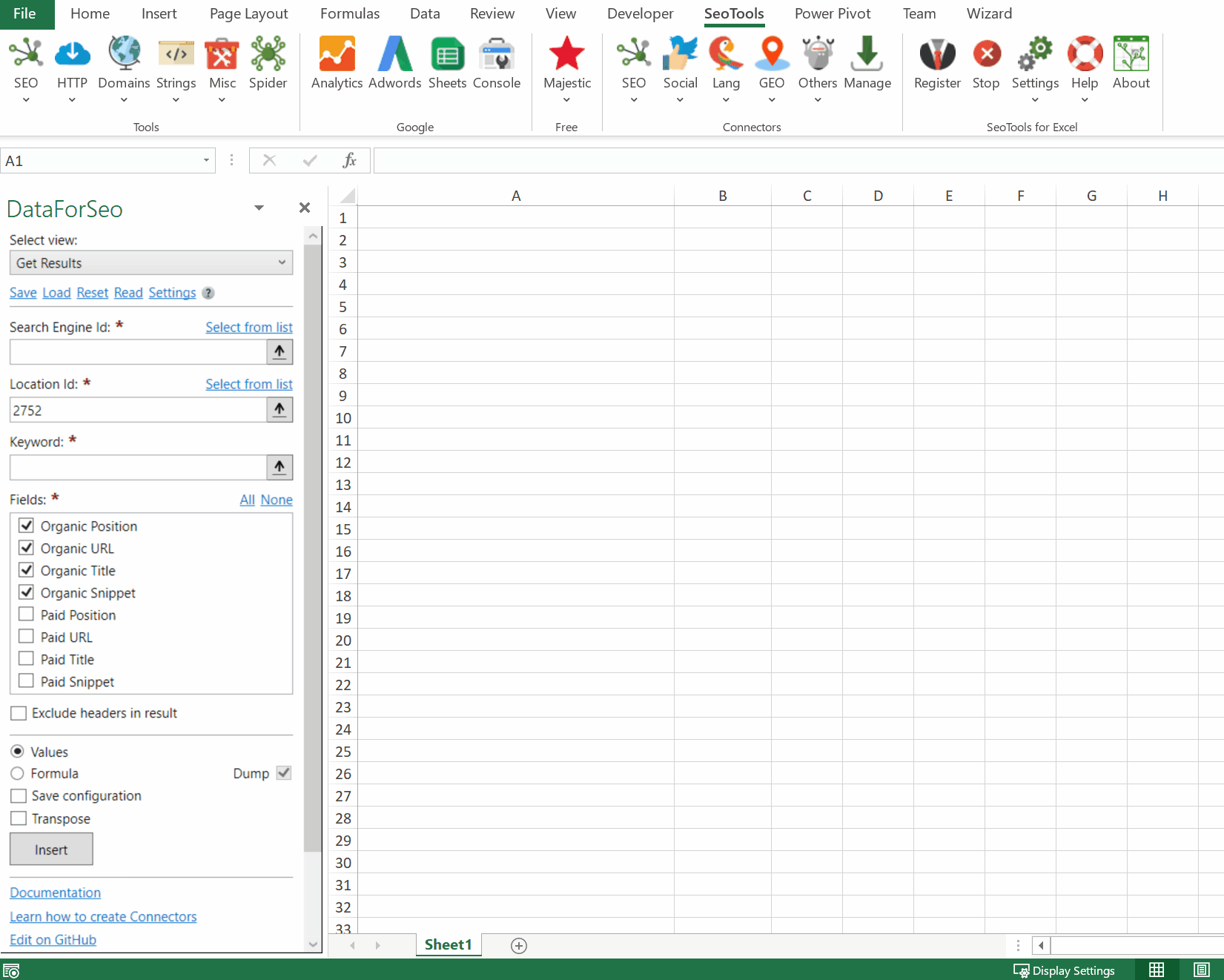The image size is (1224, 980).
Task: Open the Help lifebuoy icon
Action: [1085, 53]
